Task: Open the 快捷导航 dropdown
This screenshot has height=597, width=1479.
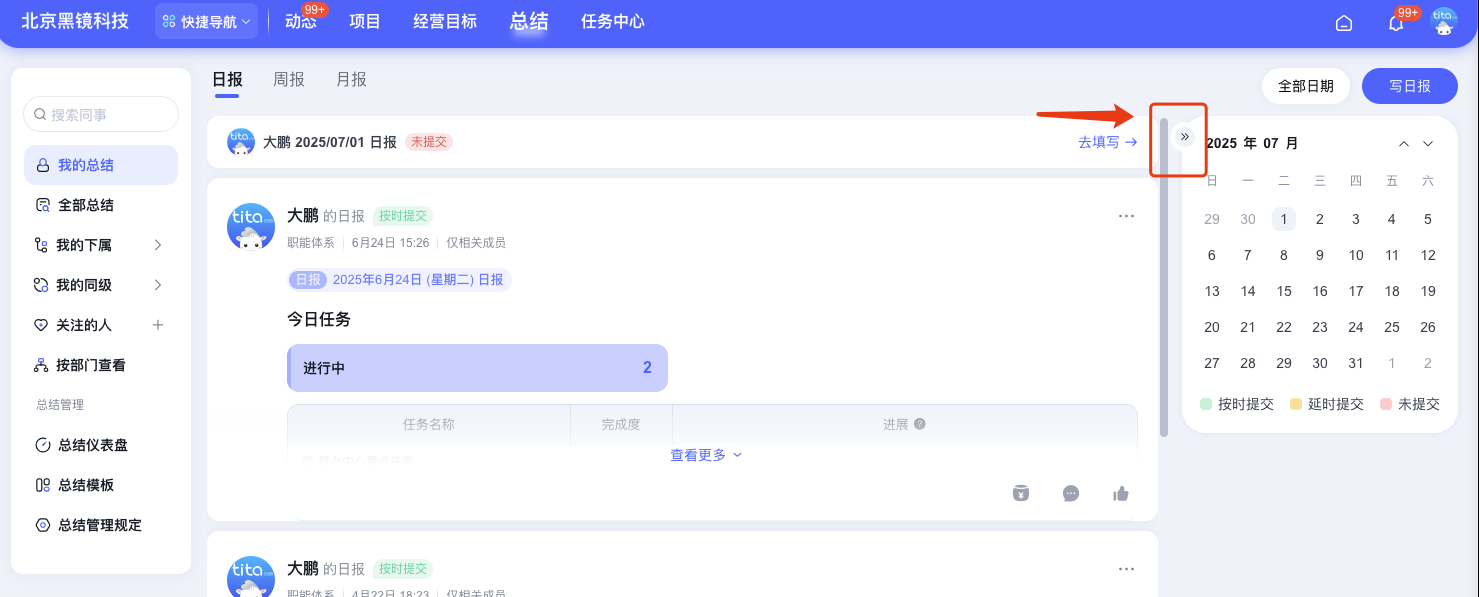Action: click(x=205, y=20)
